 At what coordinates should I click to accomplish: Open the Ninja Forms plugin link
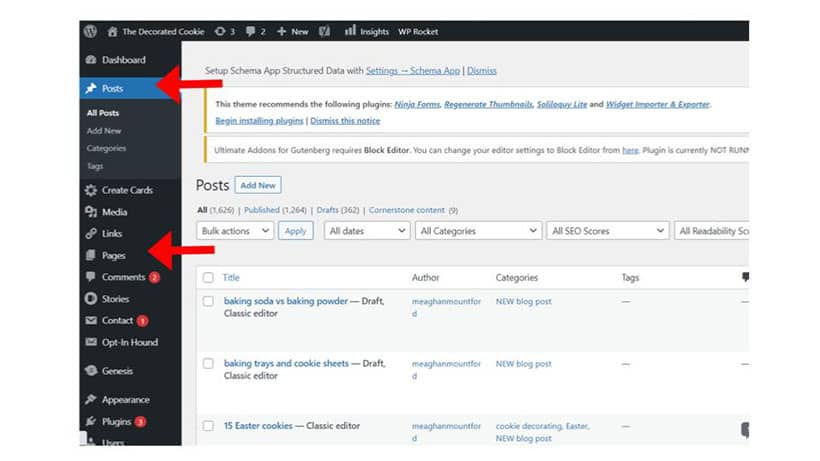click(x=417, y=105)
